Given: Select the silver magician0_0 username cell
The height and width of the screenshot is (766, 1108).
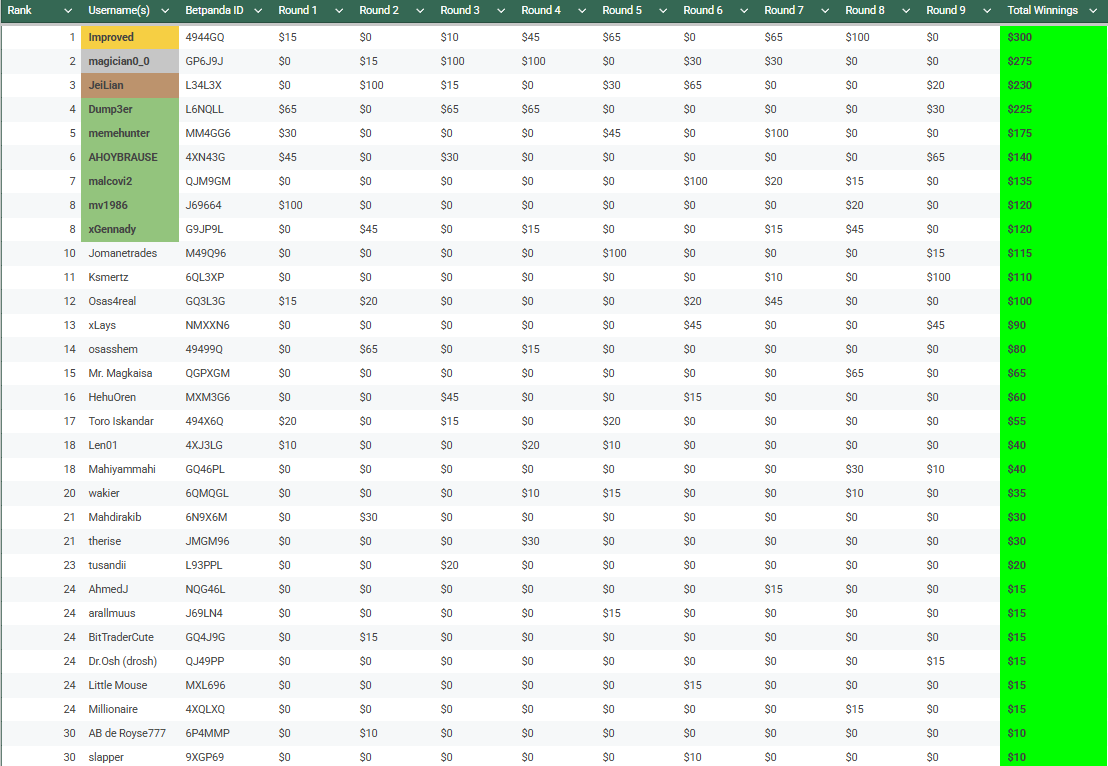Looking at the screenshot, I should click(130, 61).
